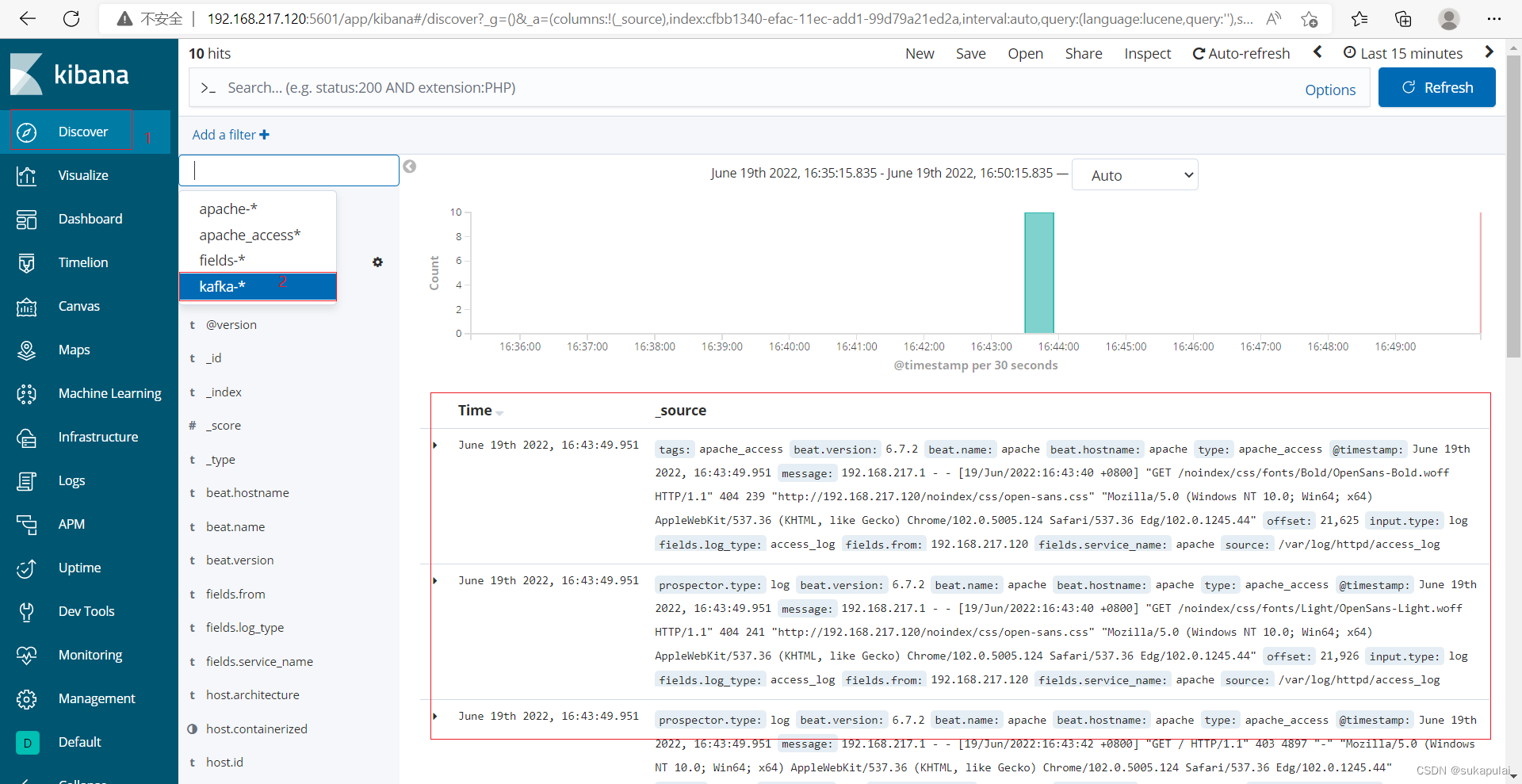Select fields-* index pattern
Image resolution: width=1522 pixels, height=784 pixels.
click(258, 260)
